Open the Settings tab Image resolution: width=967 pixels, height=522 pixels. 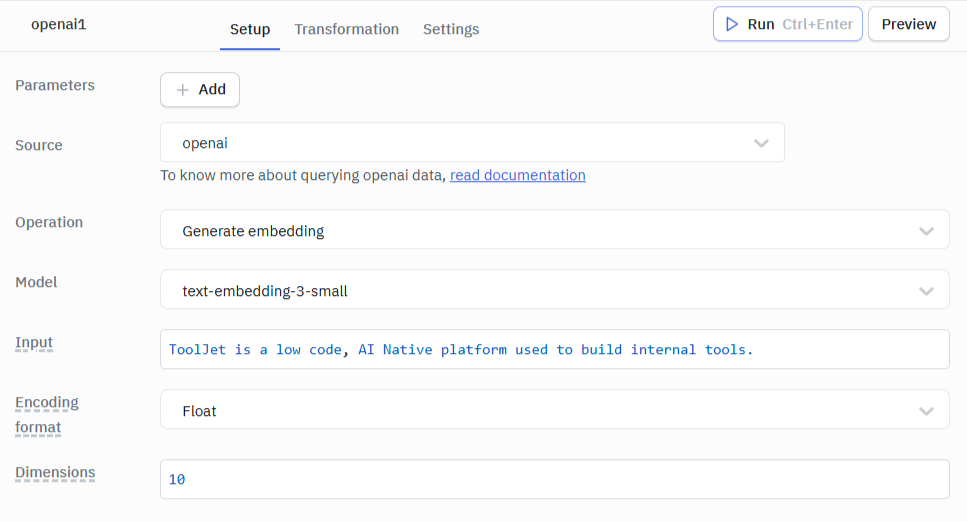pos(451,29)
